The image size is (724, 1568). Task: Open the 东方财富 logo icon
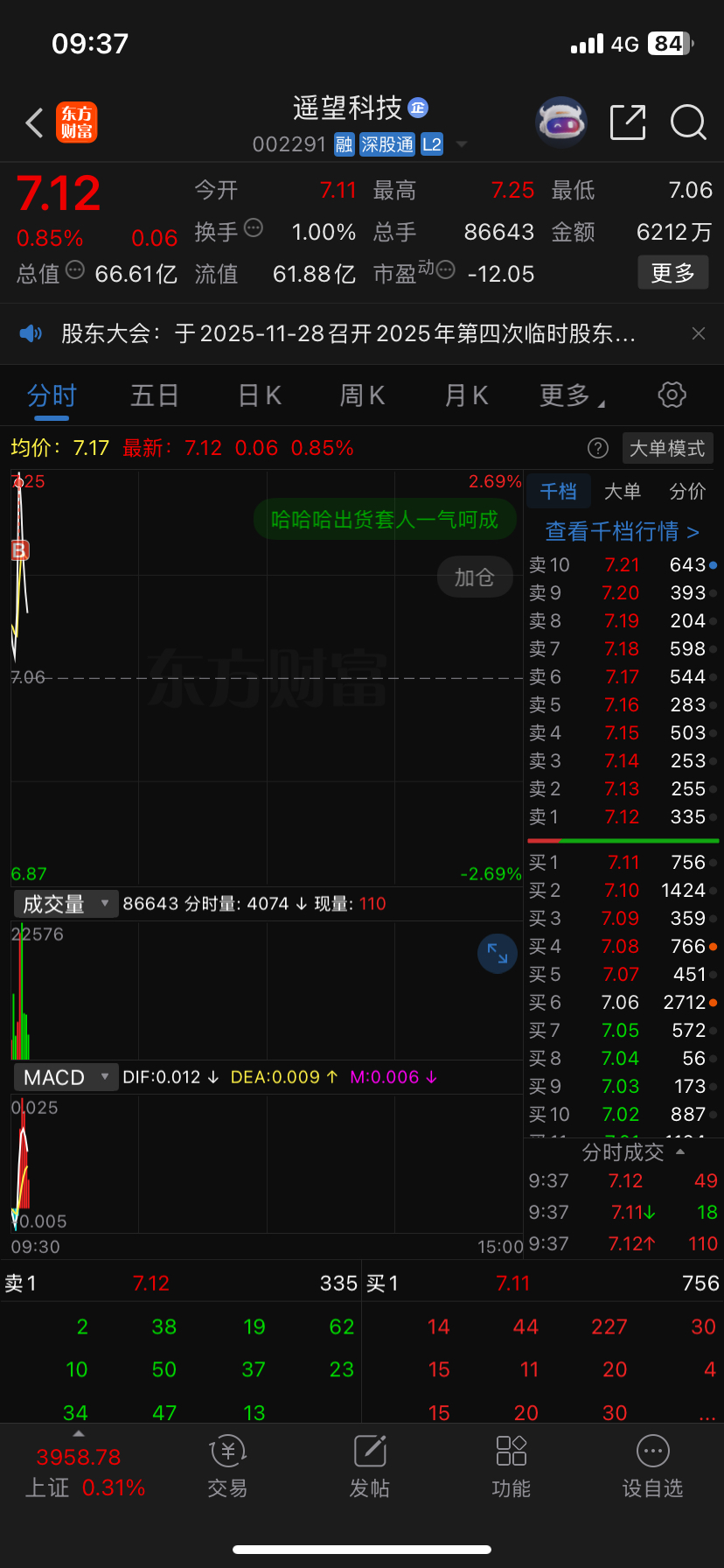(x=77, y=122)
